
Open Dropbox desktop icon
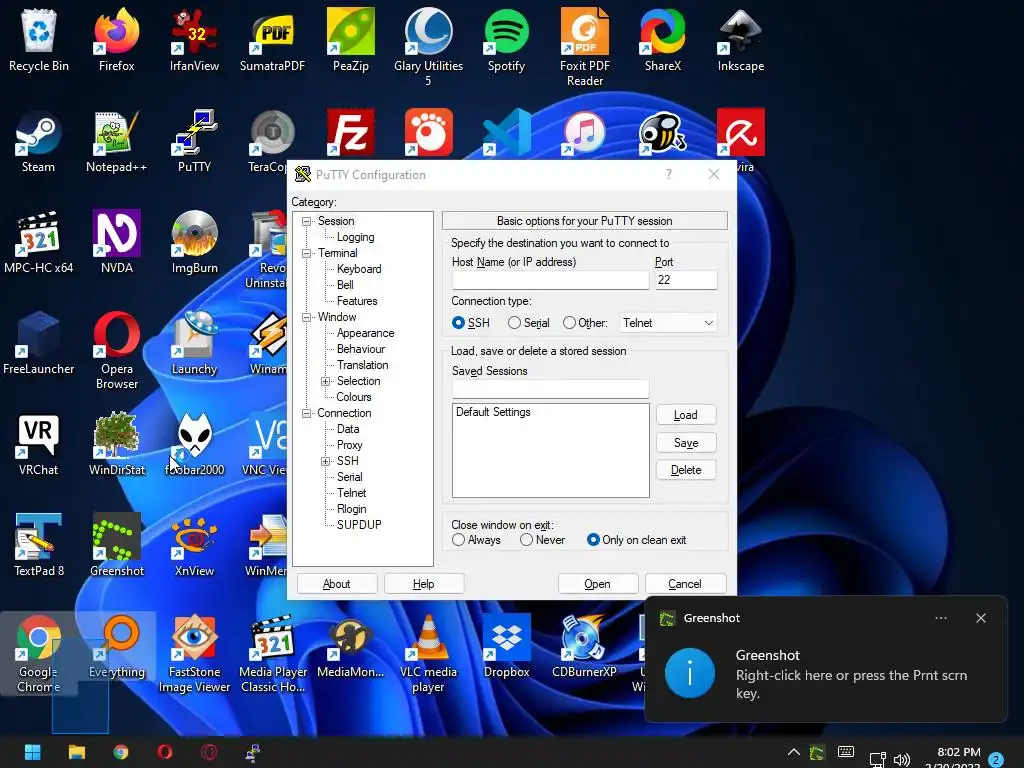[x=506, y=647]
